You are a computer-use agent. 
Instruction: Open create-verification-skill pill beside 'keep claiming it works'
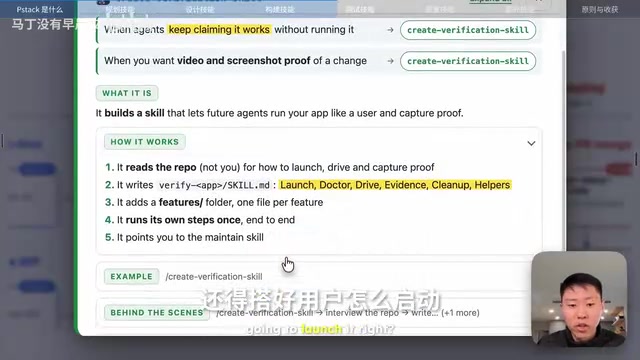[x=468, y=30]
